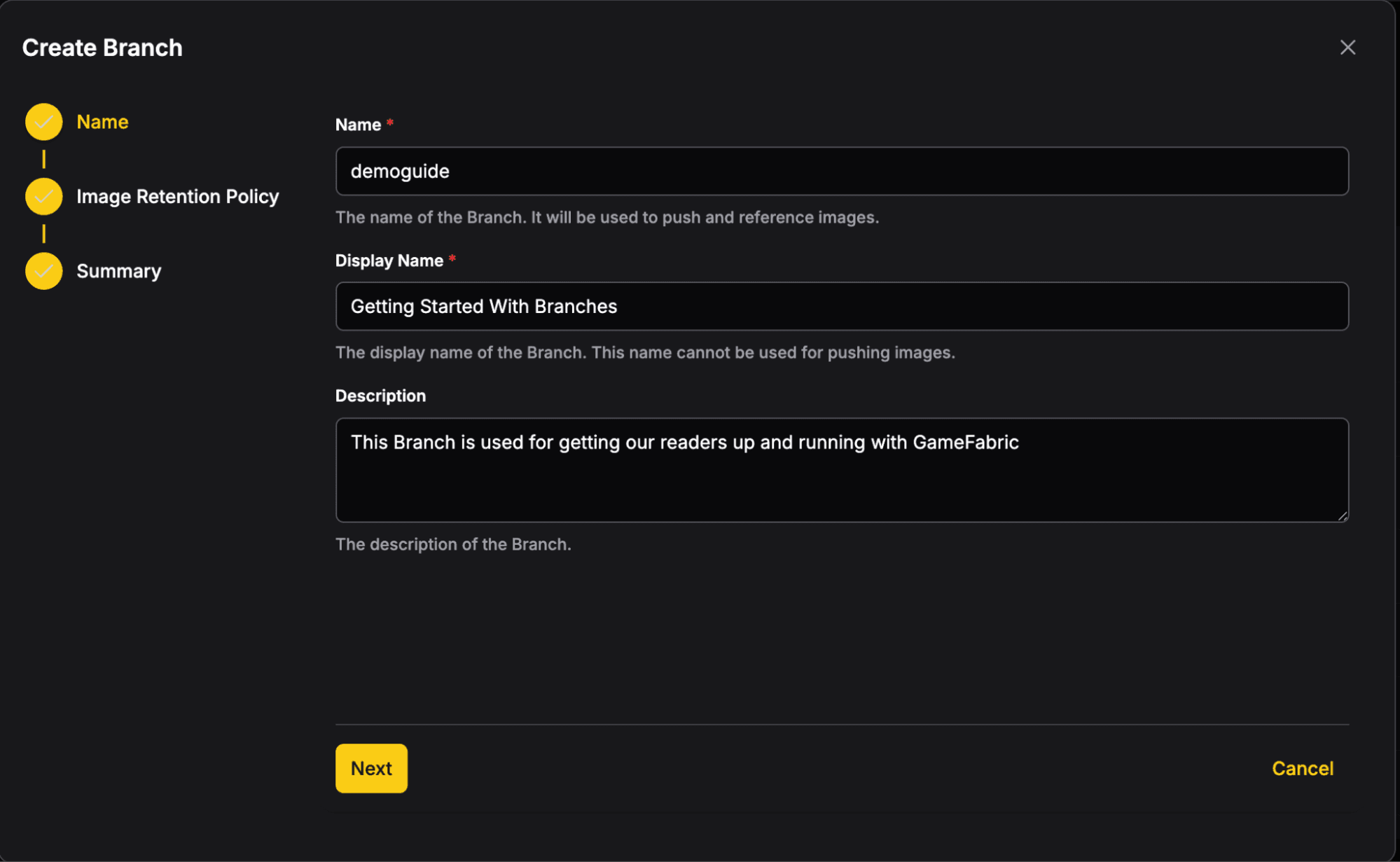Click inside the Description text area
The width and height of the screenshot is (1400, 862).
(x=842, y=470)
